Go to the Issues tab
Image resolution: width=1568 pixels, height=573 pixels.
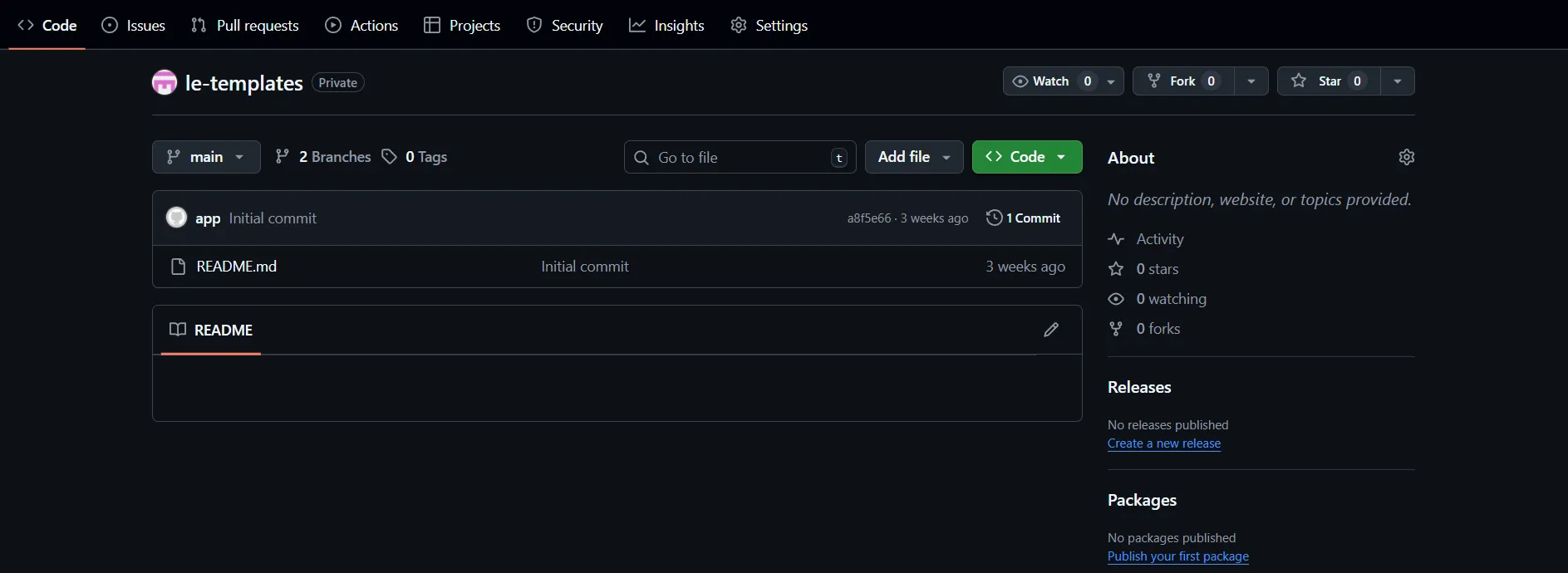click(x=133, y=25)
